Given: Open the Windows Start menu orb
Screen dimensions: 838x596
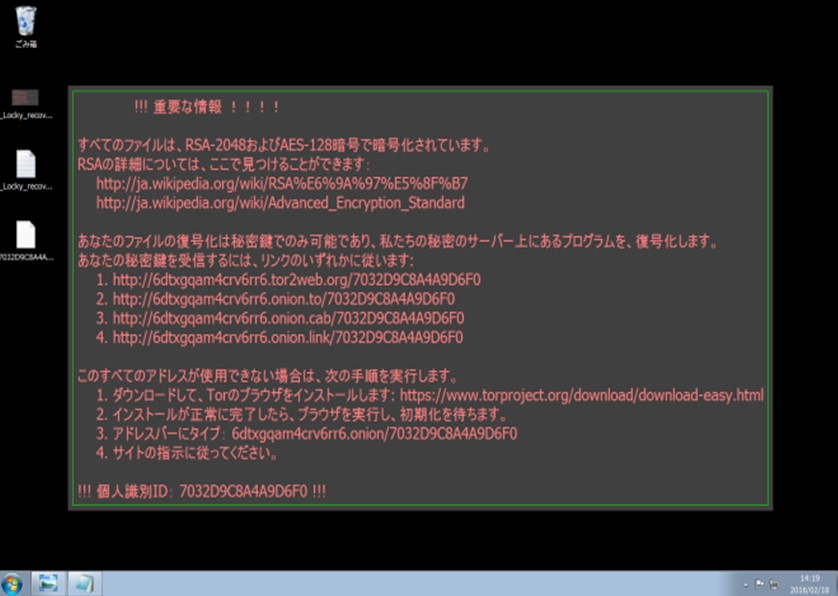Looking at the screenshot, I should point(12,584).
